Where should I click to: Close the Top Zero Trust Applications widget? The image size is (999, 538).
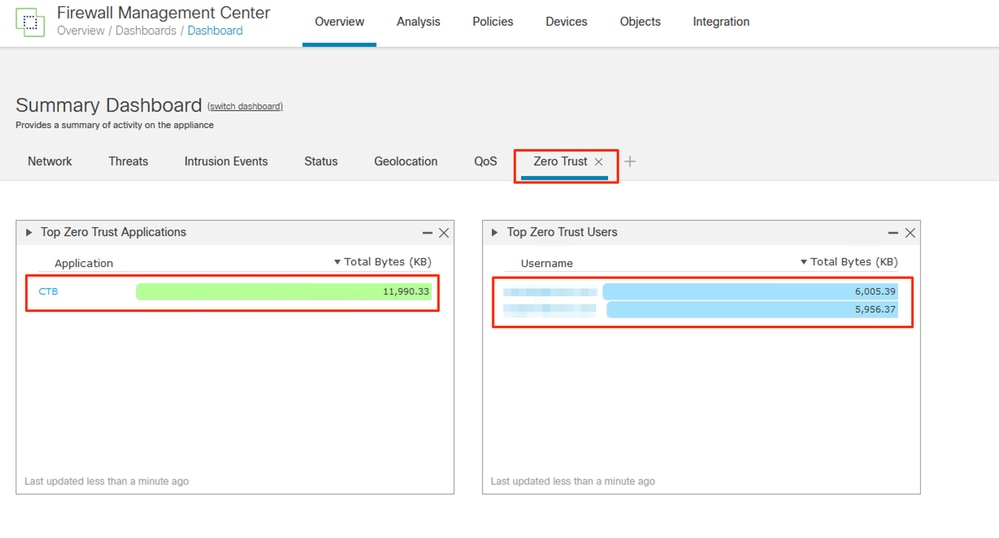coord(443,233)
